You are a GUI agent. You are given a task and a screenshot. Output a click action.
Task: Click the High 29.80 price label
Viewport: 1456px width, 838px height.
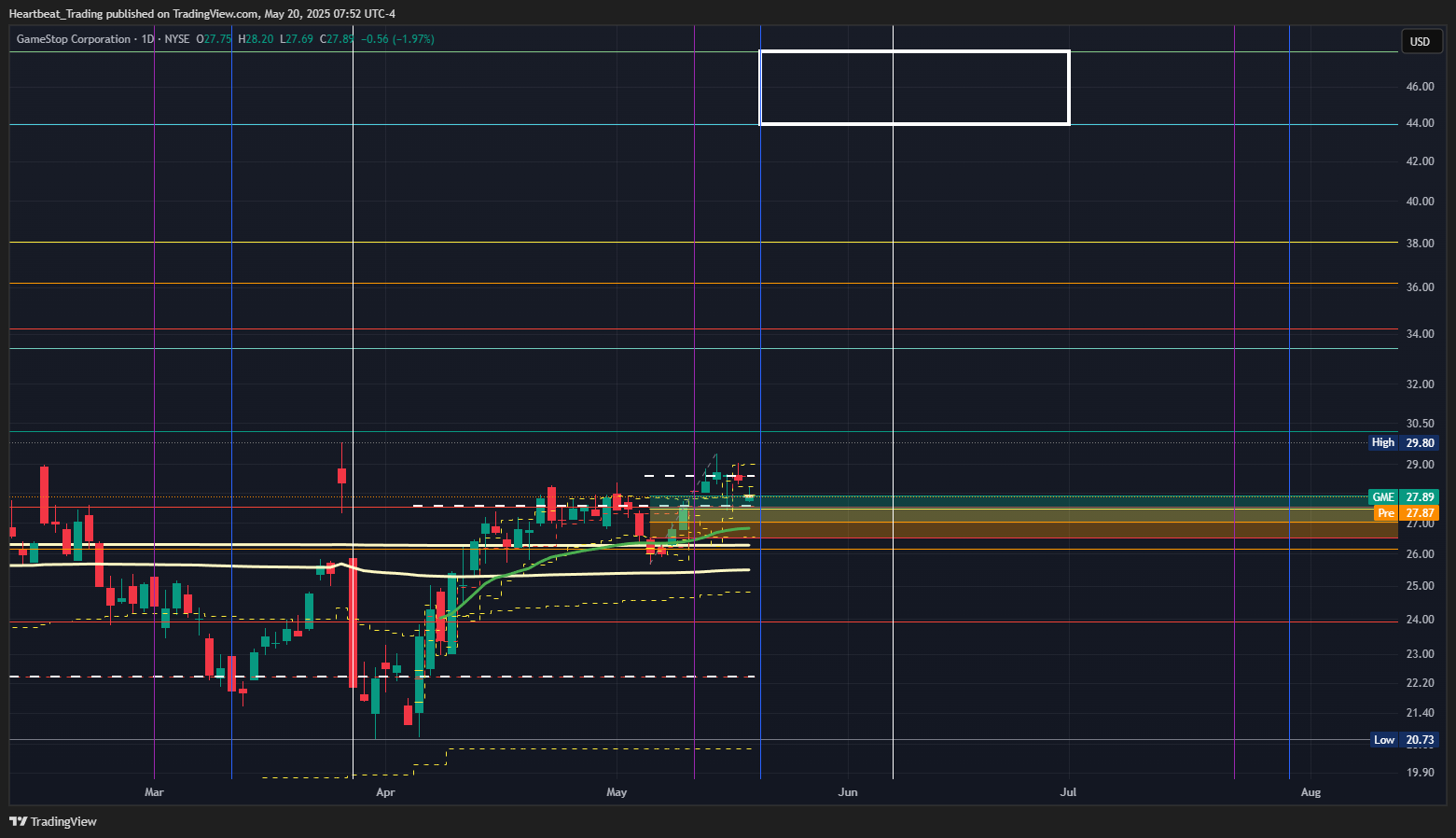coord(1404,442)
